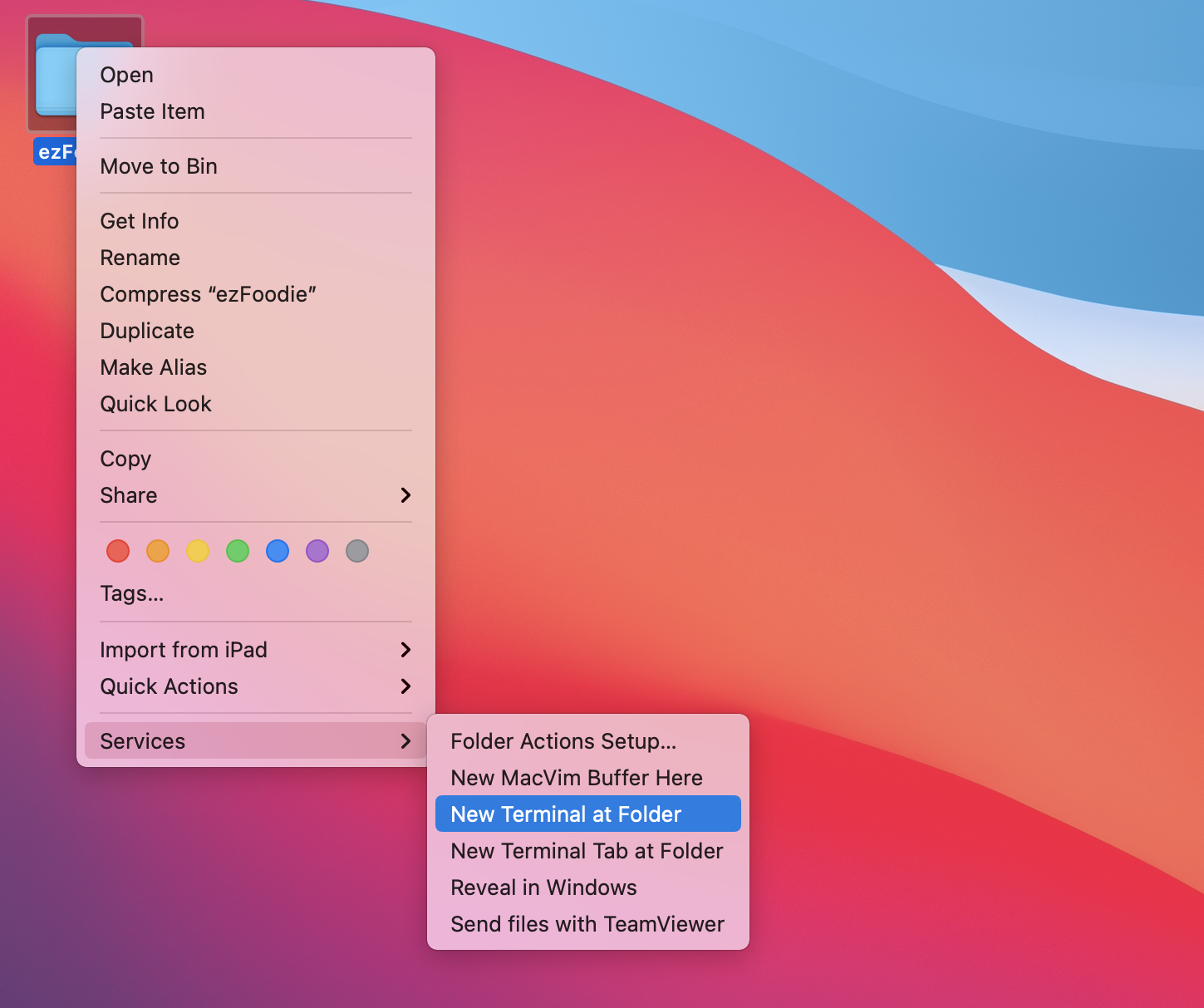Open the Tags… editor
This screenshot has height=1008, width=1204.
point(132,593)
